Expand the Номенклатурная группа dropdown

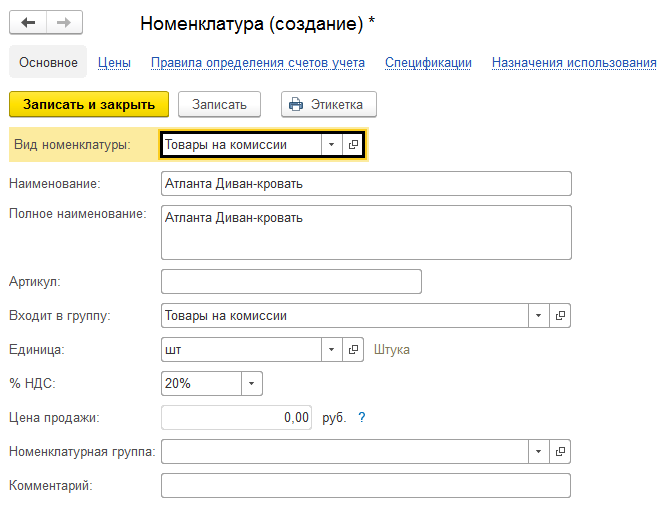539,452
